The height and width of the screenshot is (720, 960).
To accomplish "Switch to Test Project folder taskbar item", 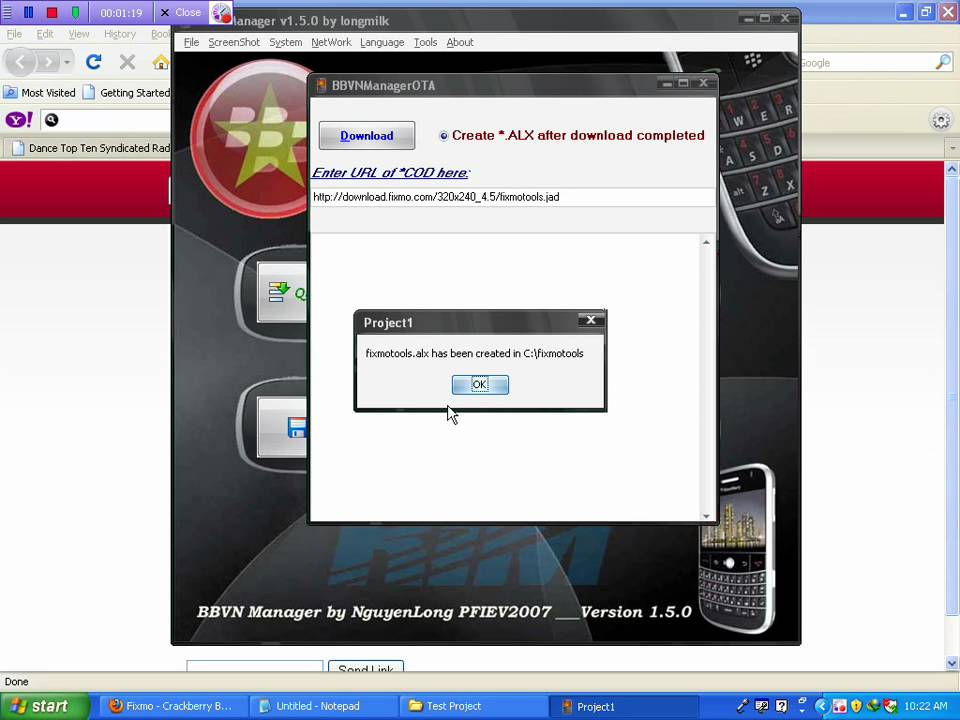I will pos(473,706).
